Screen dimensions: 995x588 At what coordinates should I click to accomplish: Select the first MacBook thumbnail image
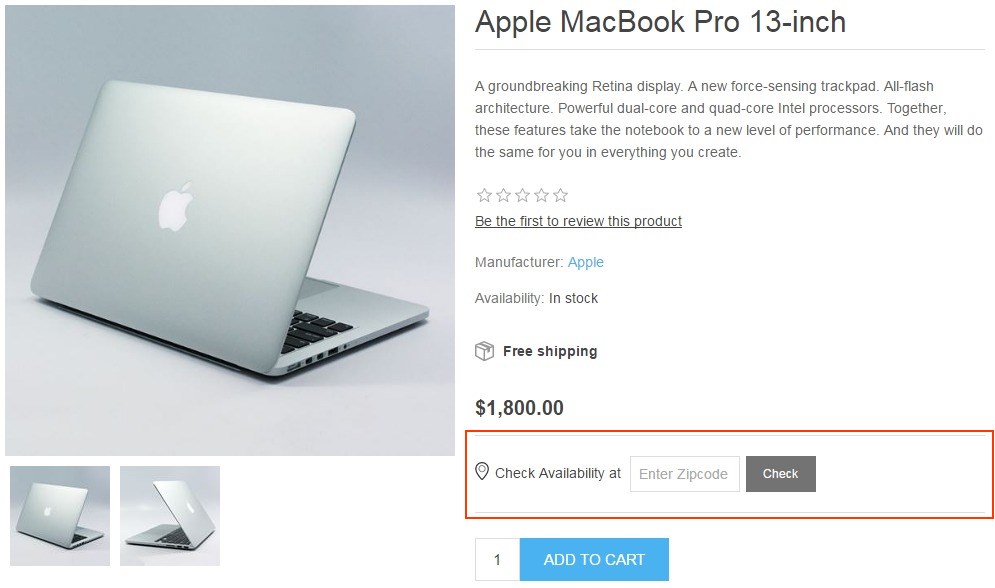tap(60, 516)
